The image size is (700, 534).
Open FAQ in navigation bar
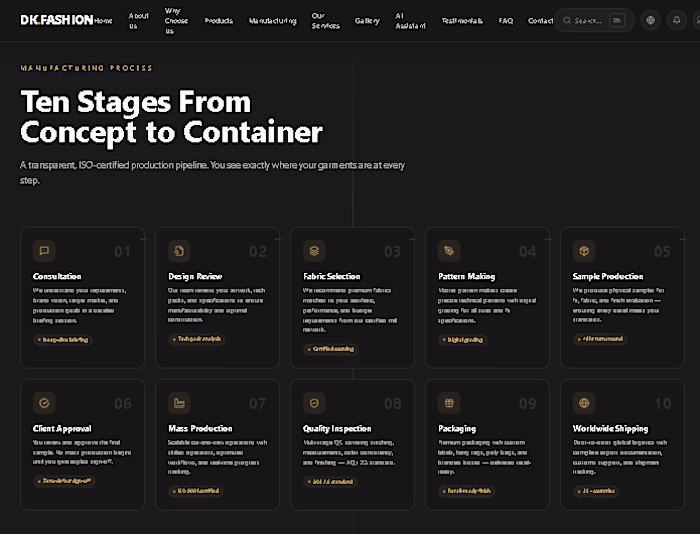click(506, 21)
